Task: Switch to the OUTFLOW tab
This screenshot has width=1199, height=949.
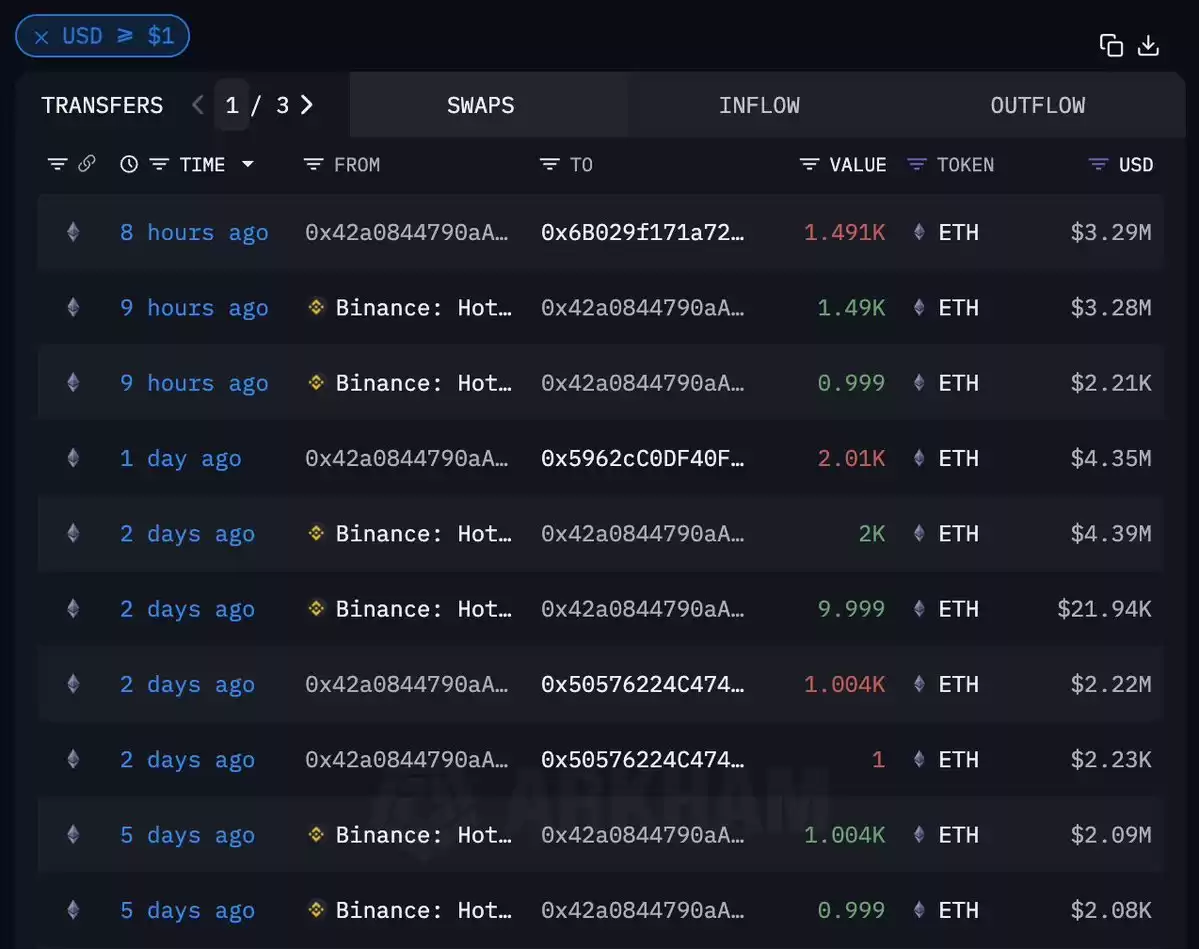Action: tap(1038, 105)
